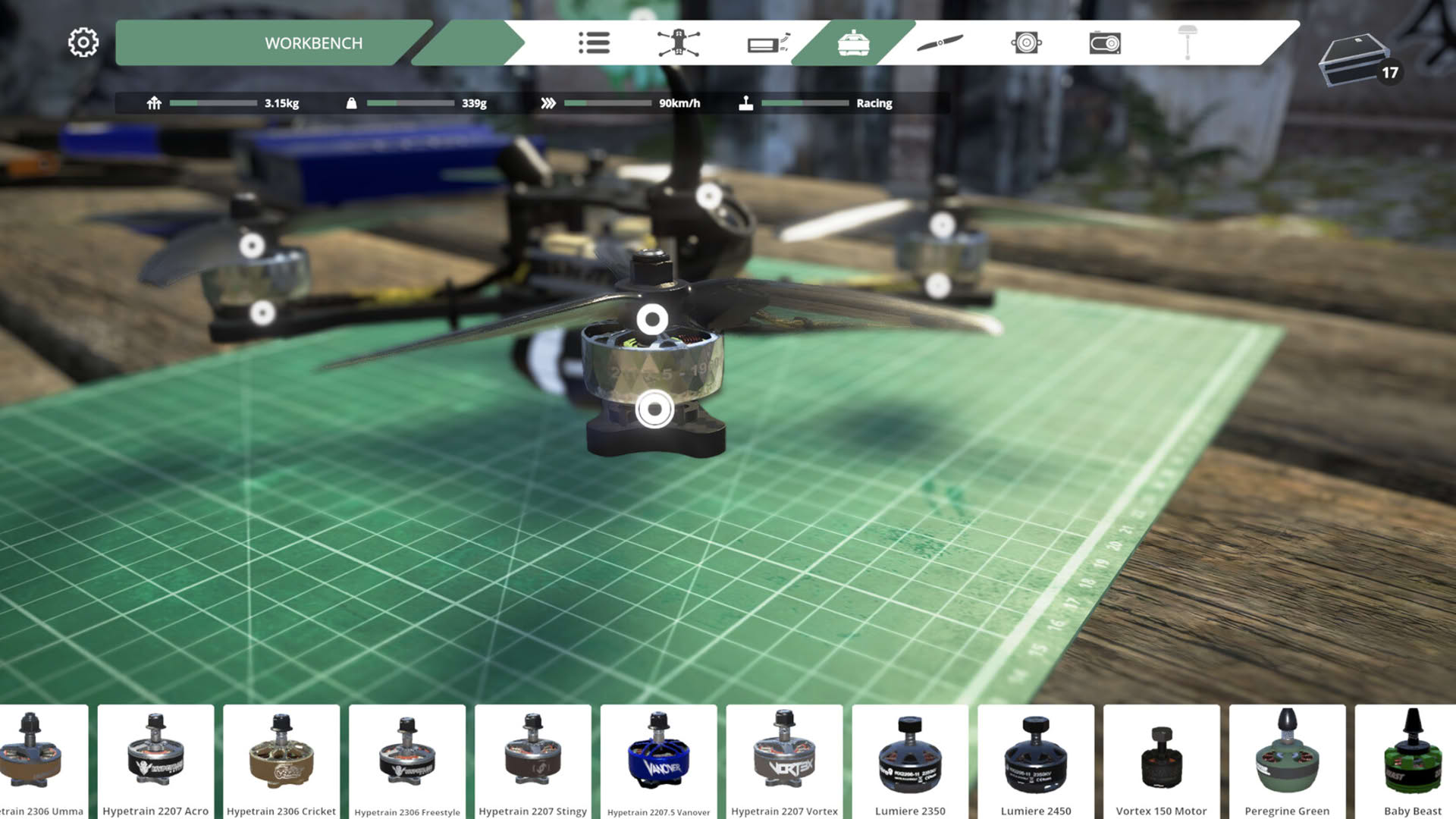Screen dimensions: 1456x819
Task: Choose the Lumiere 2450 motor
Action: [1036, 761]
